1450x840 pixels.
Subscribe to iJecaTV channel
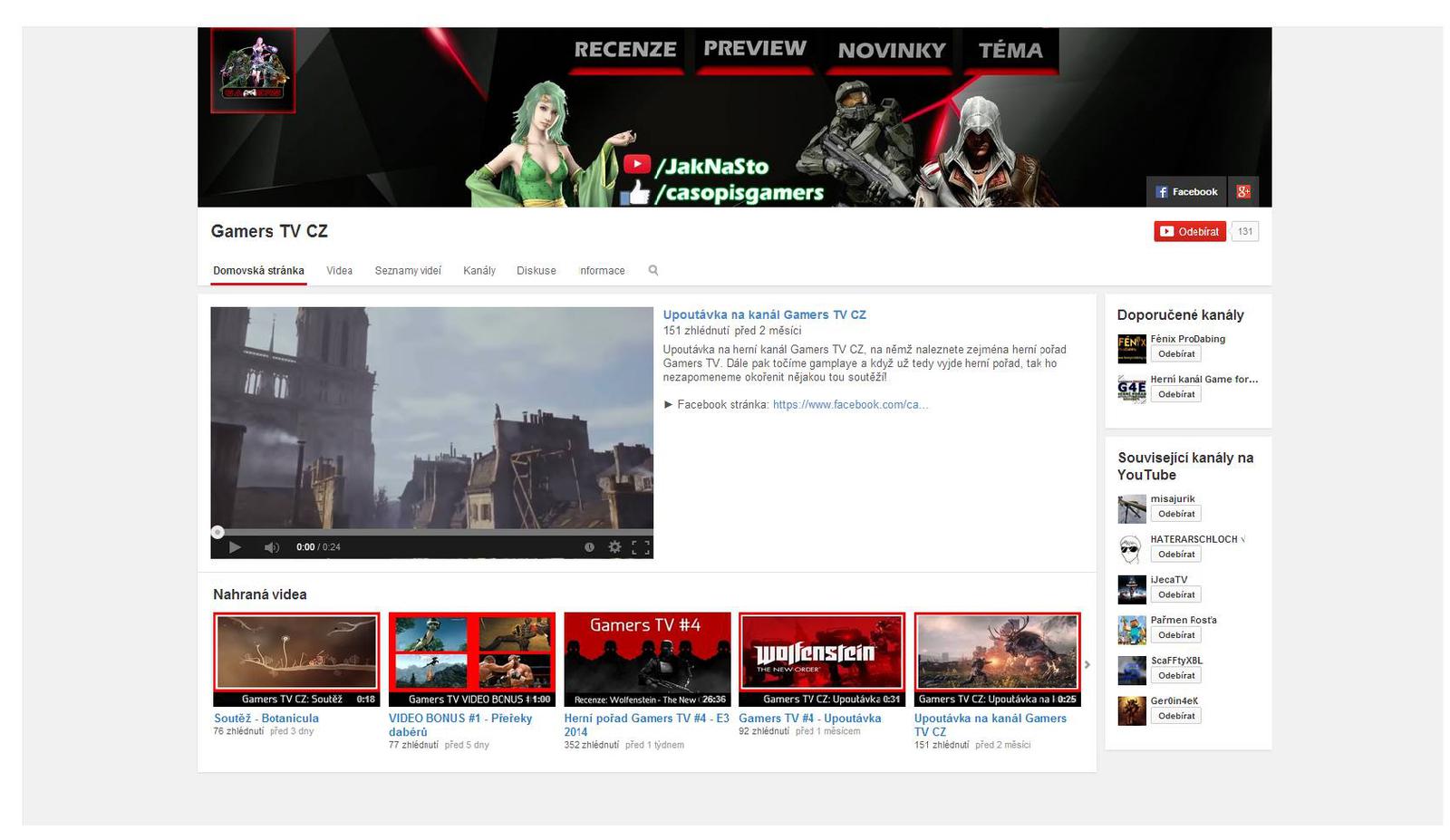[x=1175, y=594]
